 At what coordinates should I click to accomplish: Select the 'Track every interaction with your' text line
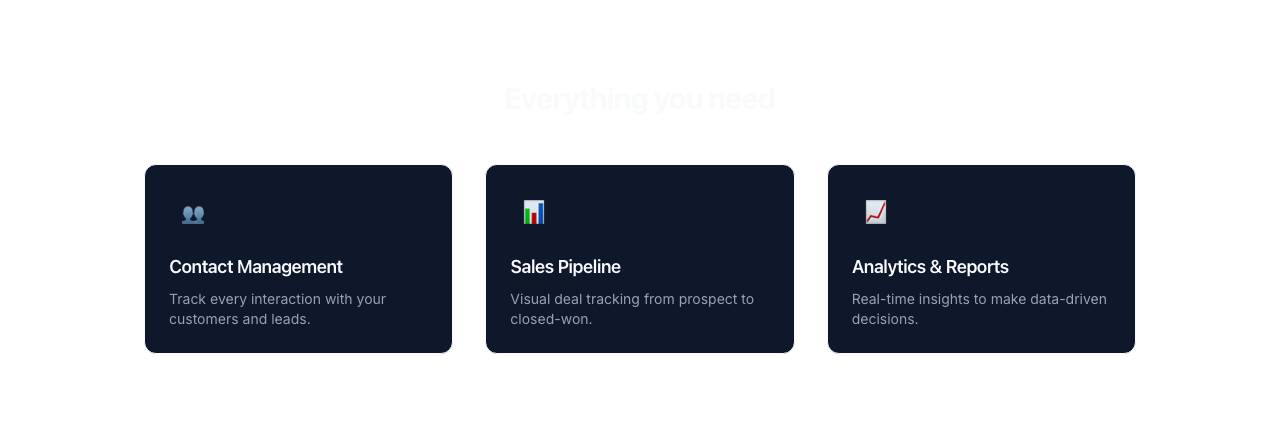click(277, 299)
